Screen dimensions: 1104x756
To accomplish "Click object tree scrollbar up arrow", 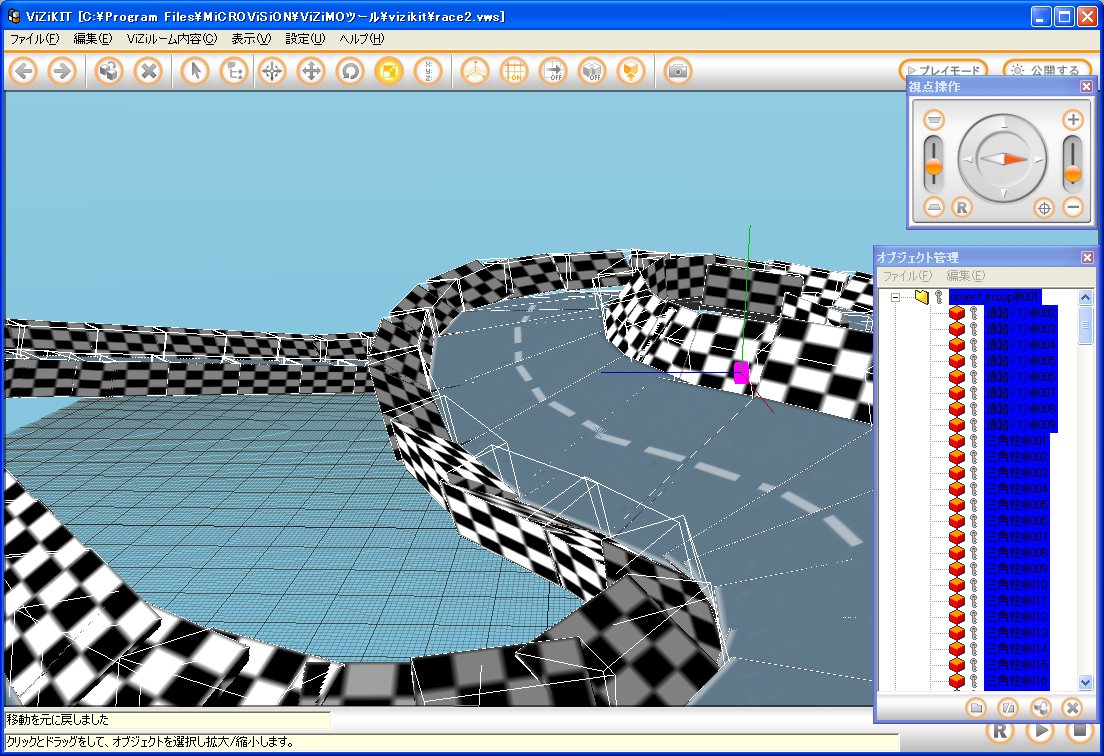I will tap(1085, 297).
